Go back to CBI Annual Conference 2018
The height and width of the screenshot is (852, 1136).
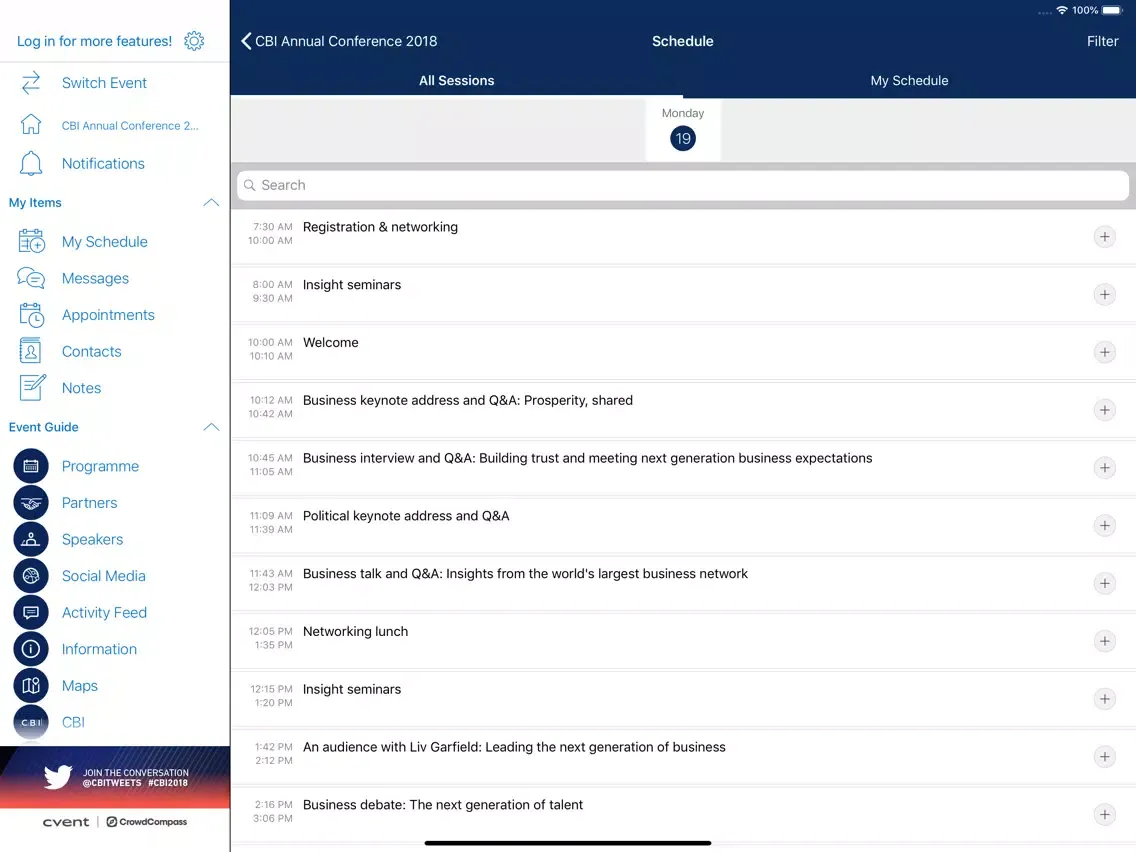339,41
